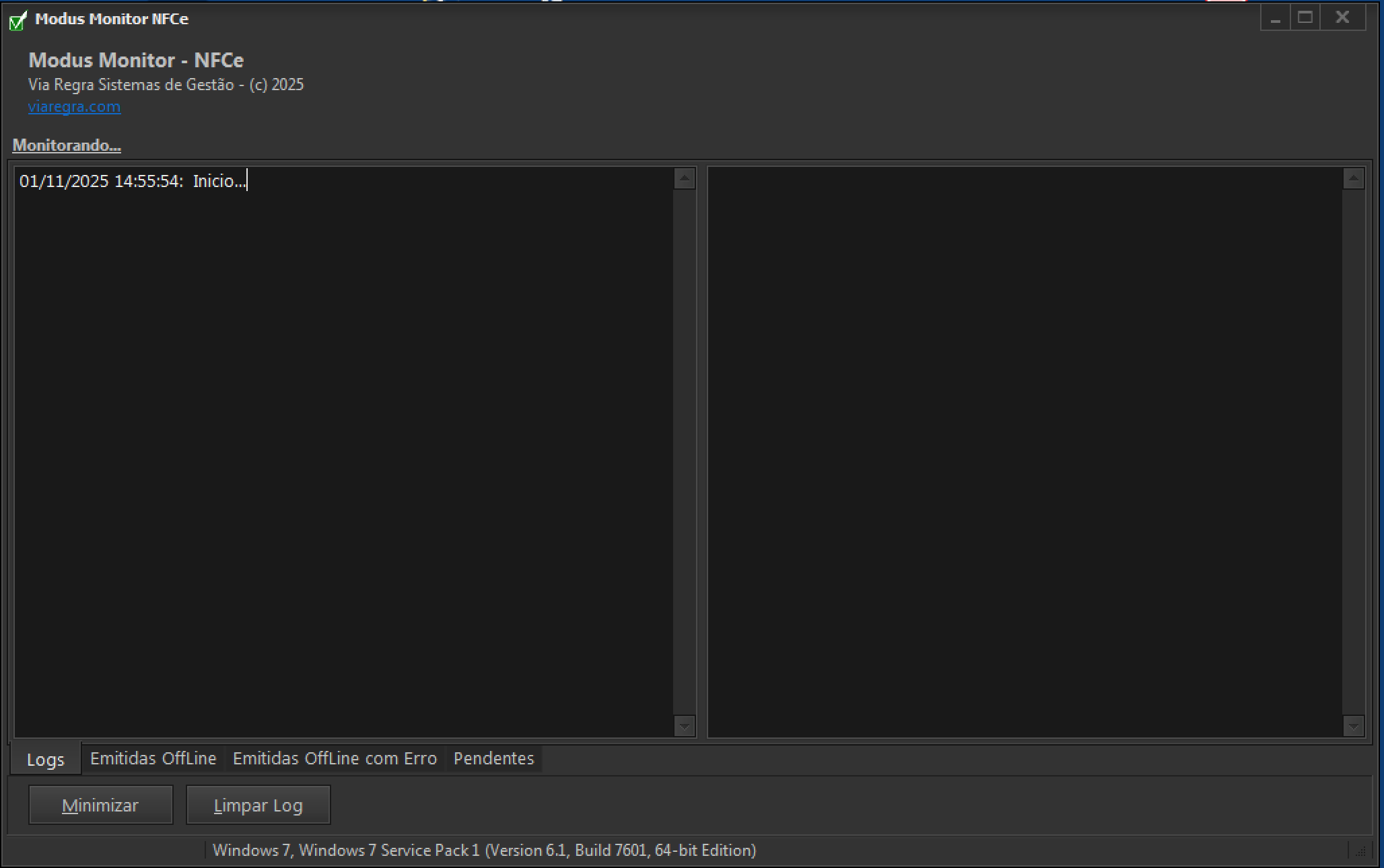Maximize the Modus Monitor window
Screen dimensions: 1384x868
pyautogui.click(x=1305, y=18)
